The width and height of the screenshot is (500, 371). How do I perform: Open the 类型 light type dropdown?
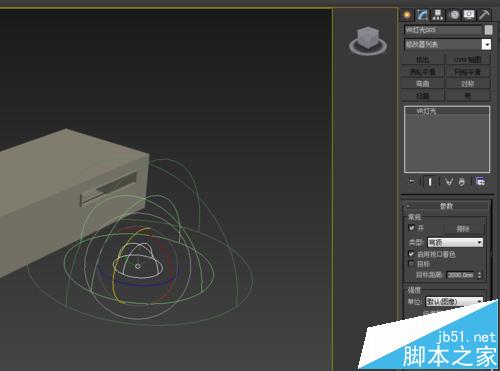point(455,242)
